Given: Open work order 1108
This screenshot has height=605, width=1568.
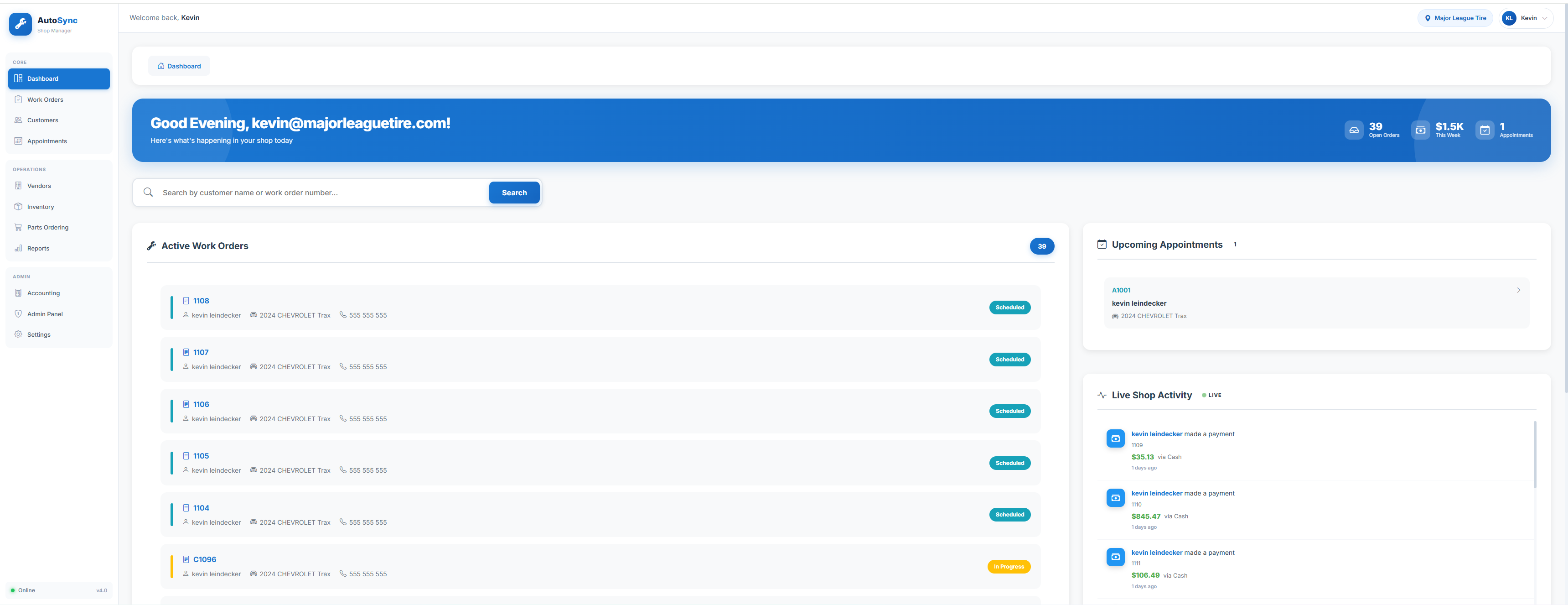Looking at the screenshot, I should [200, 300].
